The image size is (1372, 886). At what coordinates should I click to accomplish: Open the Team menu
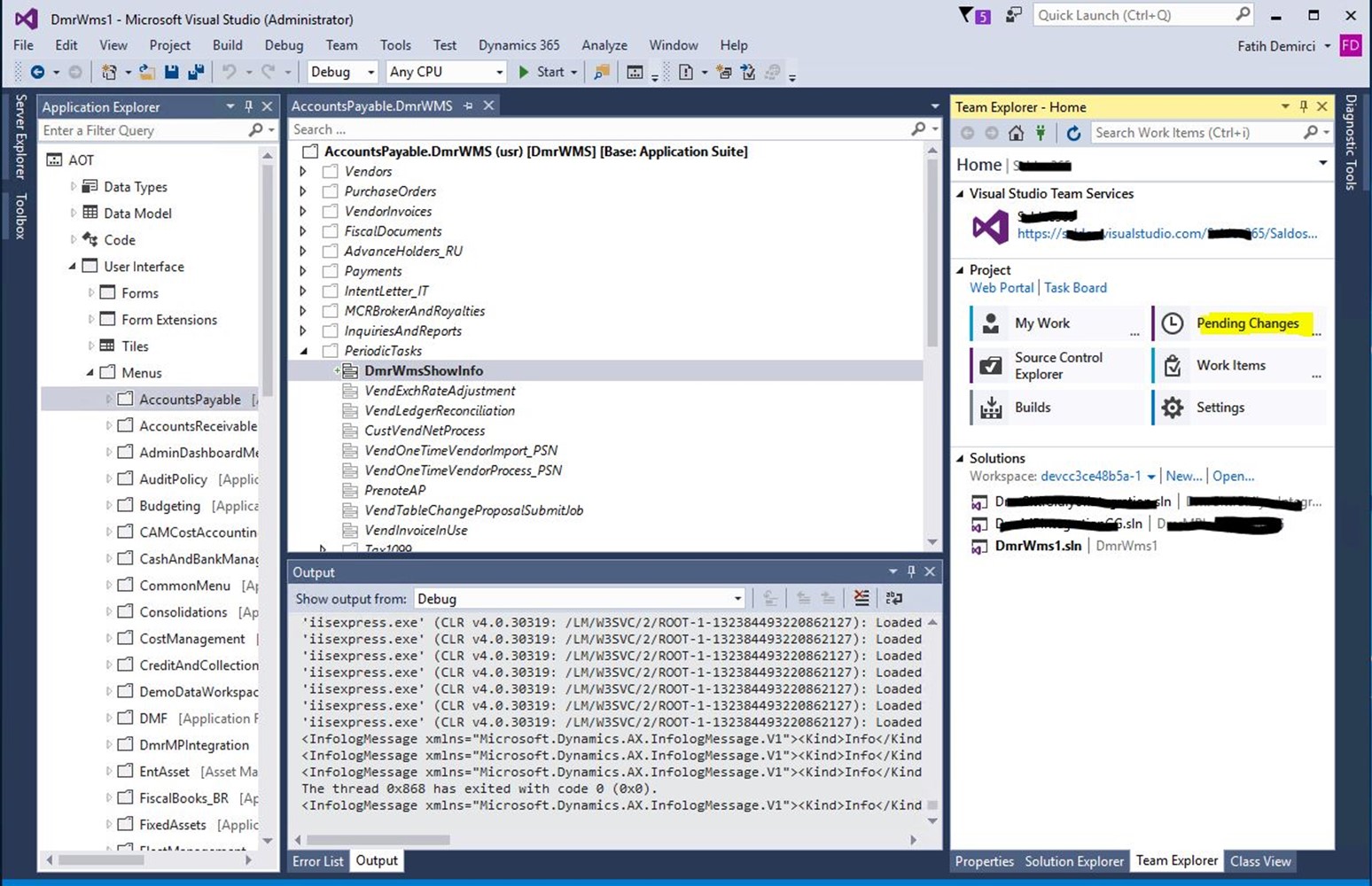tap(341, 45)
